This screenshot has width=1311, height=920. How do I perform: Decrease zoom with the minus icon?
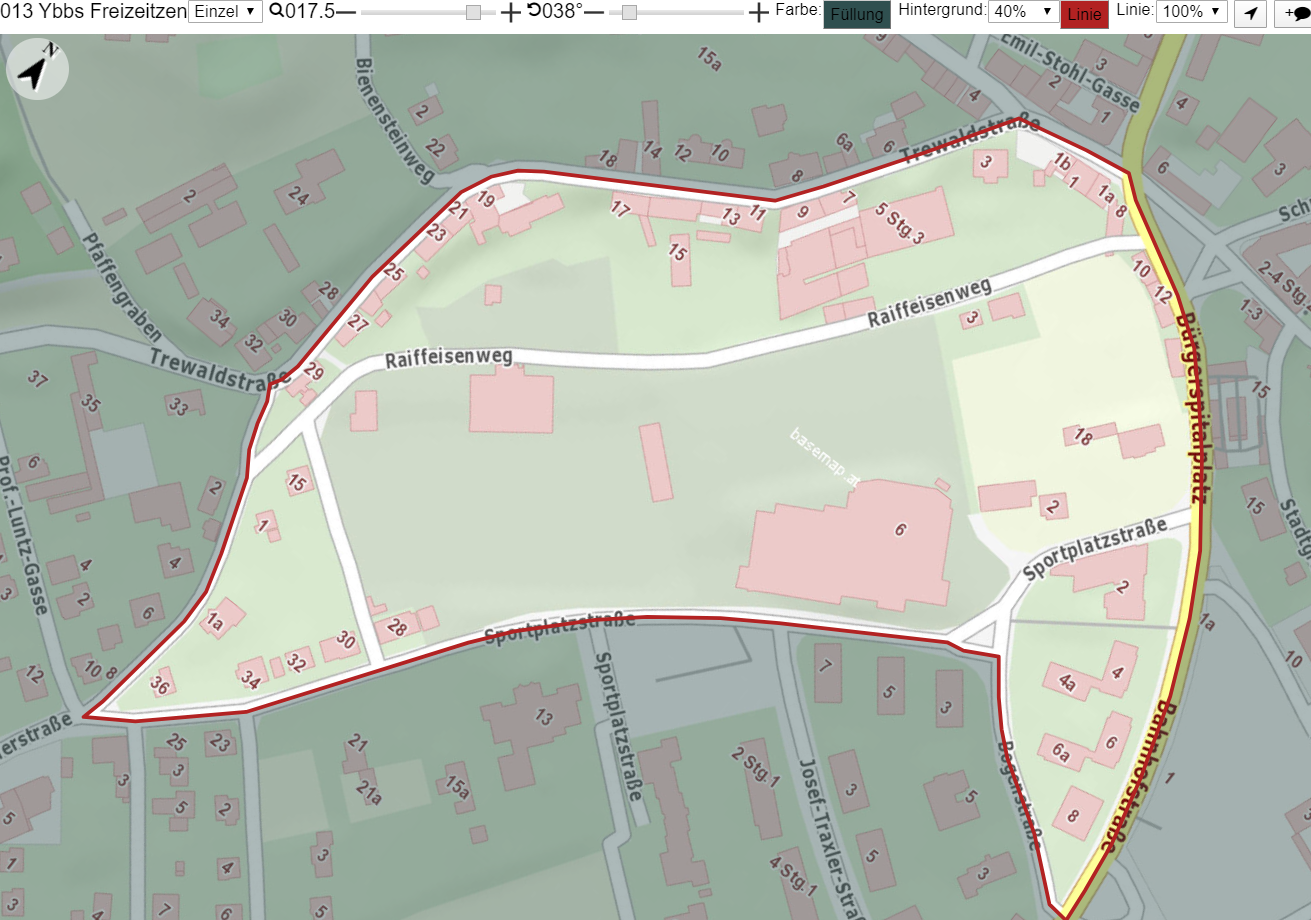pyautogui.click(x=345, y=12)
